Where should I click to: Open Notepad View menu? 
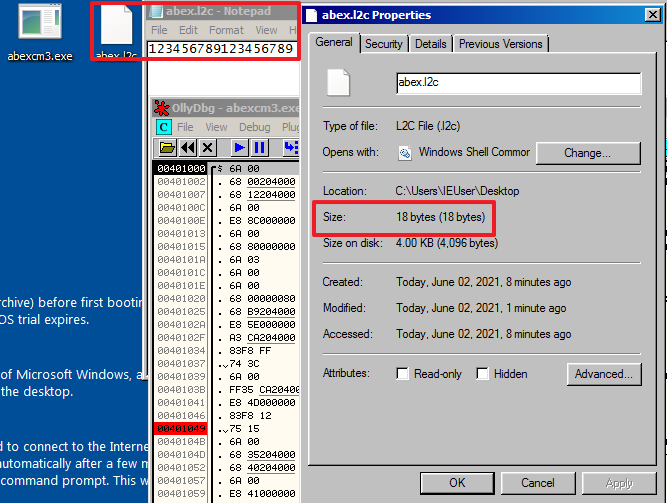pos(266,30)
